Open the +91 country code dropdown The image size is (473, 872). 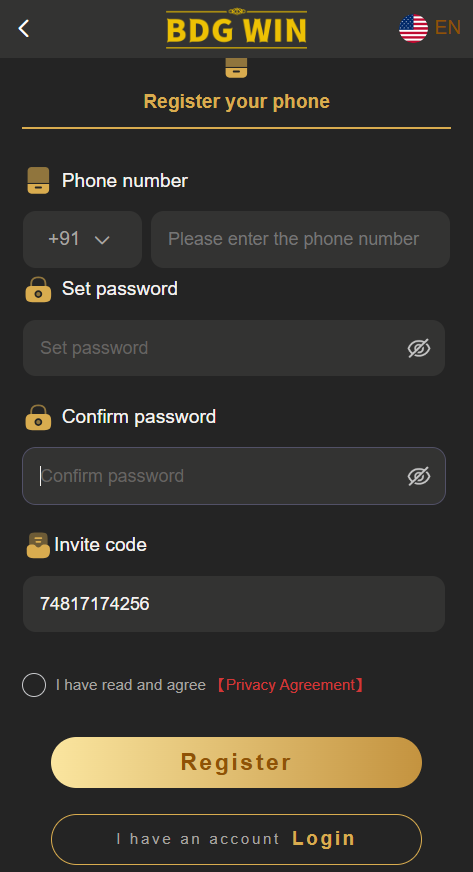[x=82, y=239]
